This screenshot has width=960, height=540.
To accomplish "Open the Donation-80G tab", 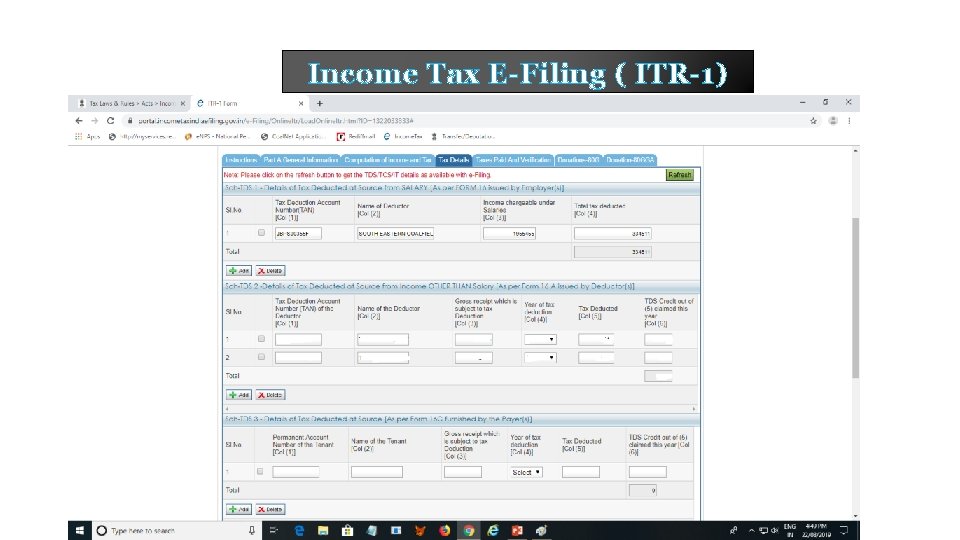I will [x=578, y=160].
